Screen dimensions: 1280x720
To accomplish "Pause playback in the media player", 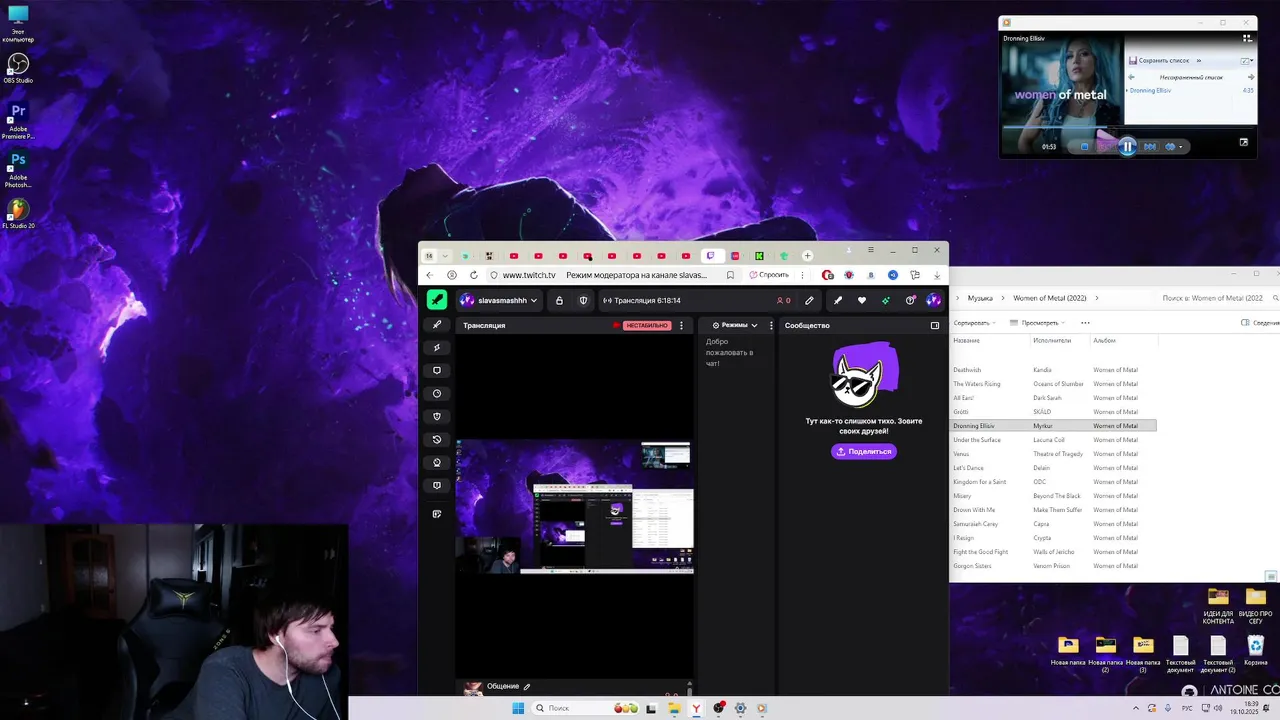I will (x=1127, y=146).
